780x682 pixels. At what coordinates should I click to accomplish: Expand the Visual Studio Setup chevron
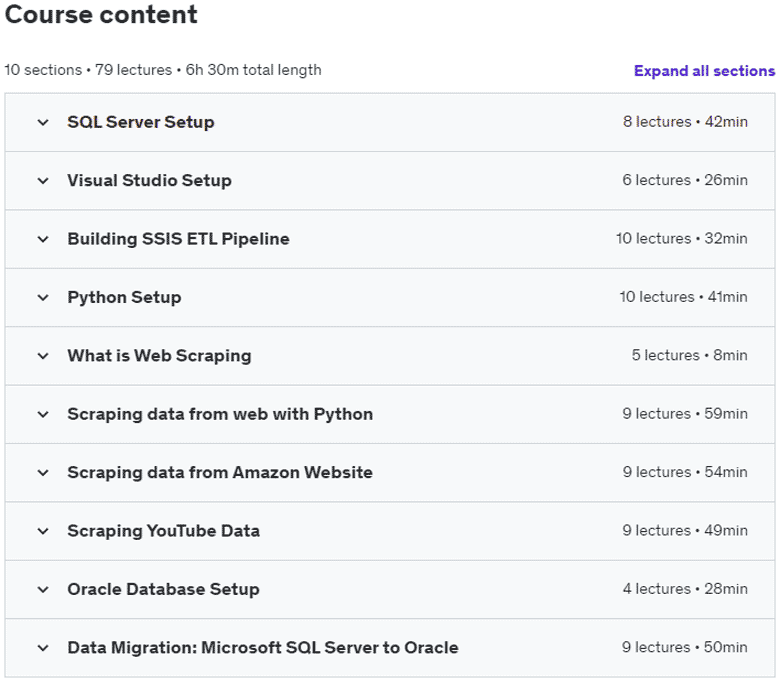pos(43,181)
